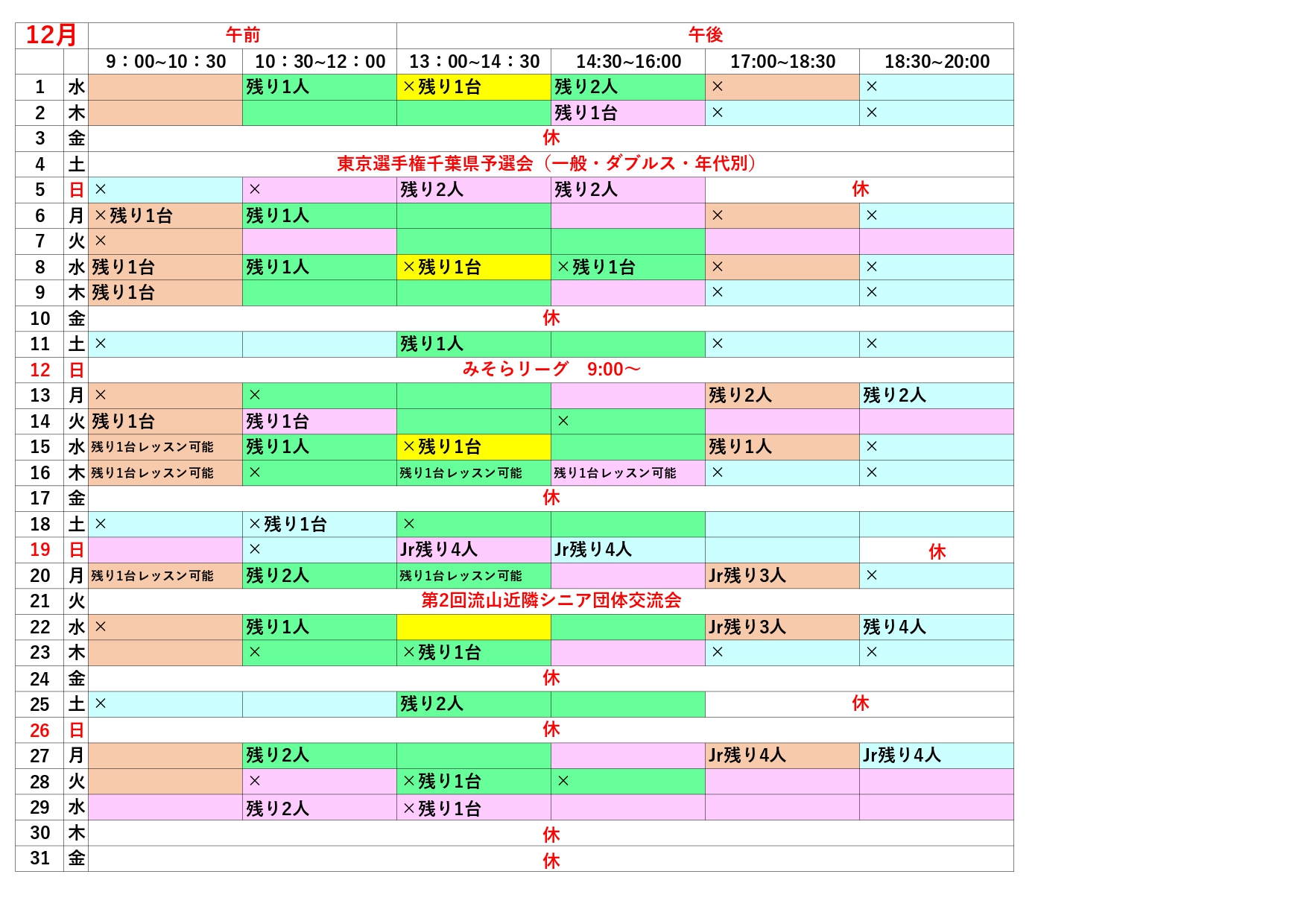
Task: Click Jr残り3人 on day 20 at 17:00
Action: (747, 576)
